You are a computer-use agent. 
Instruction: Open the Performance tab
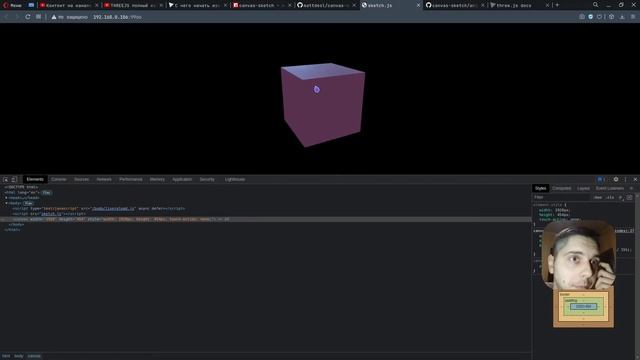(x=131, y=179)
